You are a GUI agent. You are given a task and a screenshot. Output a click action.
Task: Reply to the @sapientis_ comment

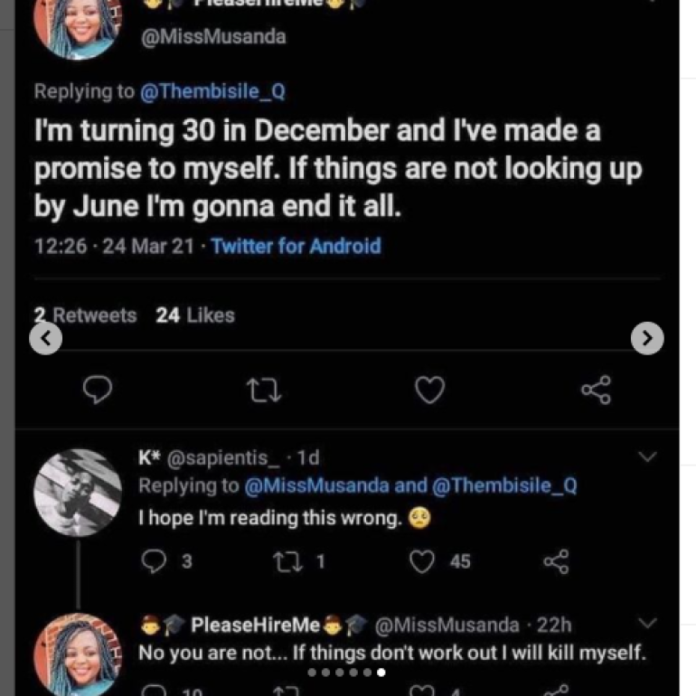(x=153, y=562)
